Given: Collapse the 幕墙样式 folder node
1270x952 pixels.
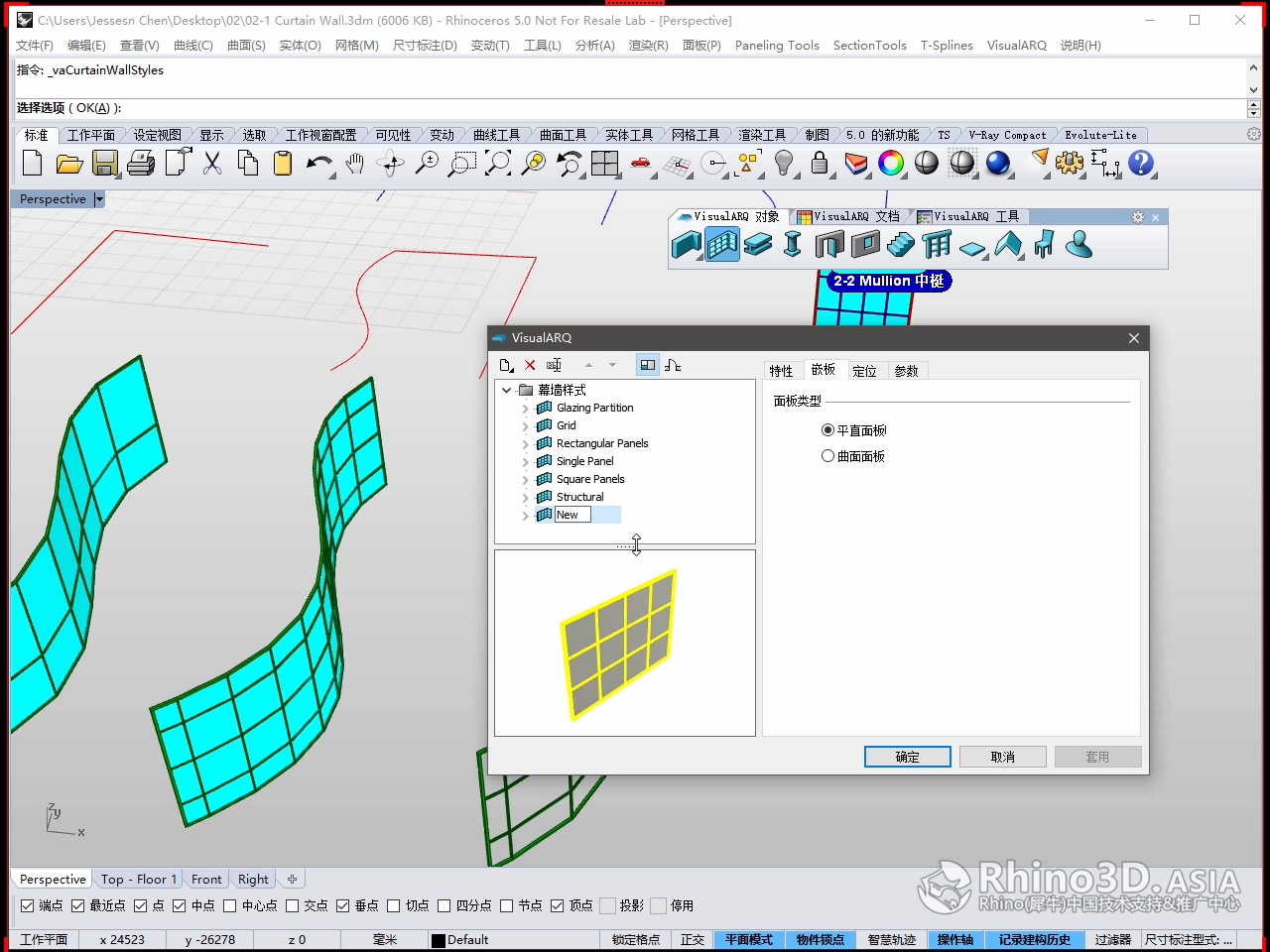Looking at the screenshot, I should click(x=507, y=390).
